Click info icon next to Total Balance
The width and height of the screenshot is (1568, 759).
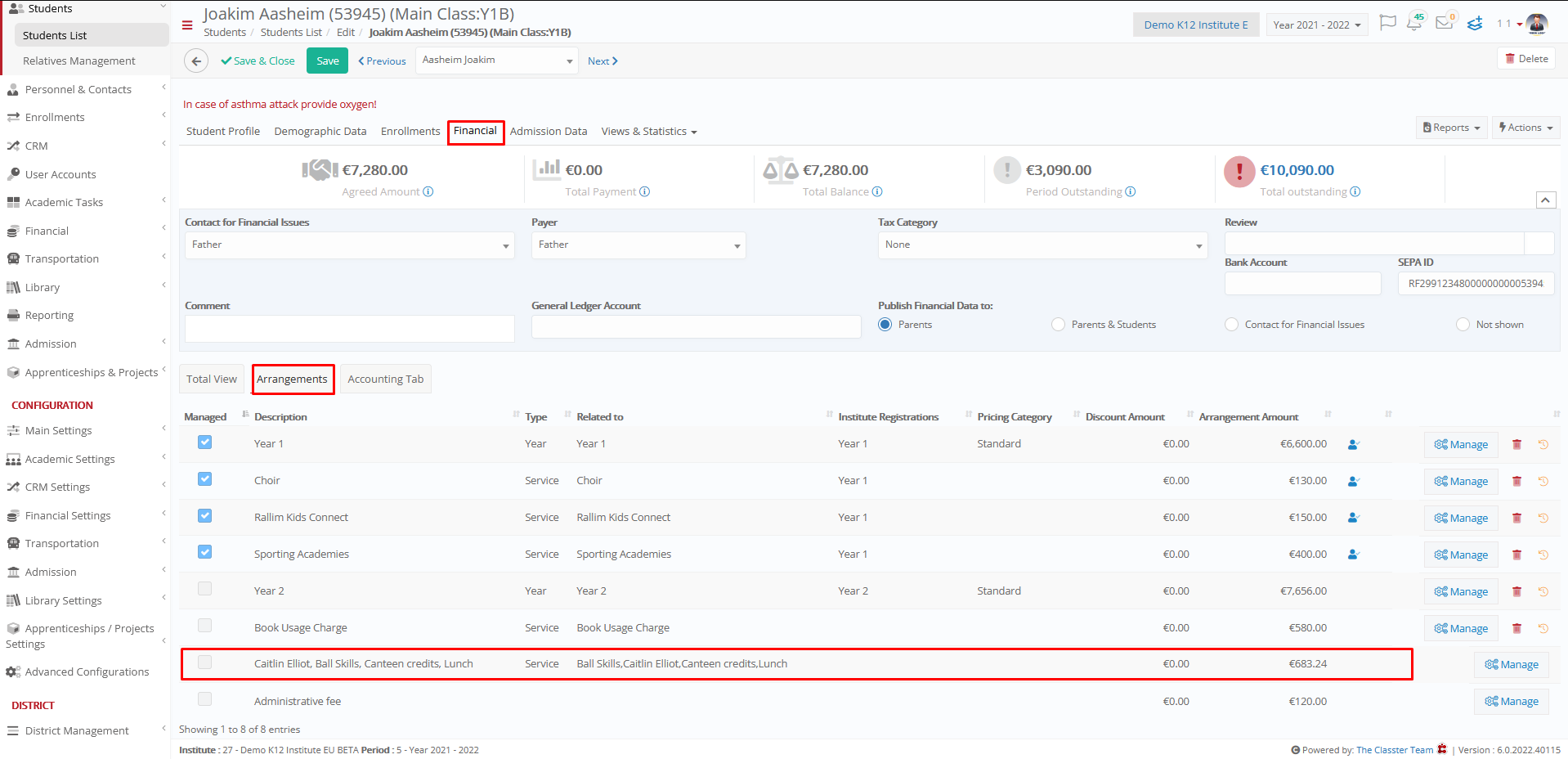877,192
